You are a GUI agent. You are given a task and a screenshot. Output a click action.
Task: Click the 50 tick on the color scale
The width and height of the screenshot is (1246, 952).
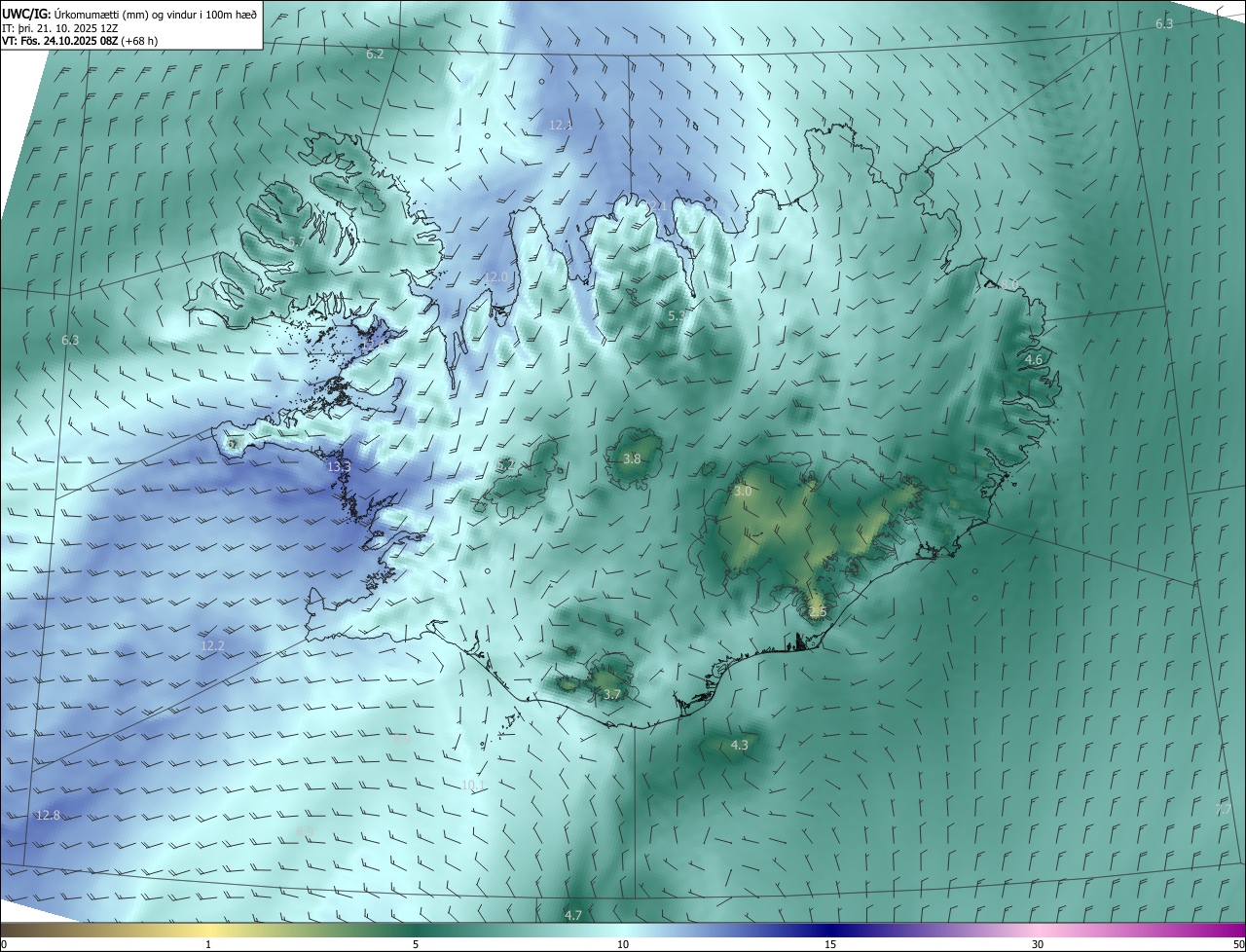1237,944
